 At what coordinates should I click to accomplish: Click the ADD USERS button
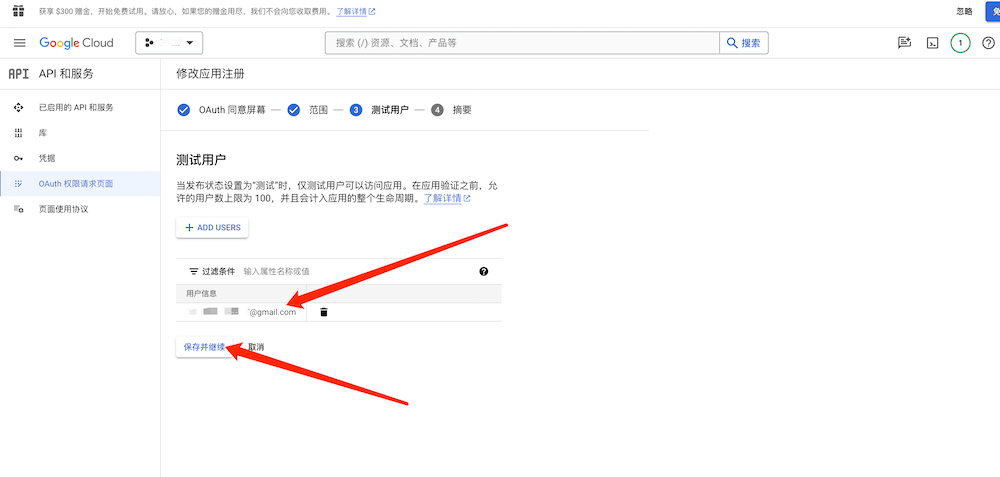click(x=212, y=228)
